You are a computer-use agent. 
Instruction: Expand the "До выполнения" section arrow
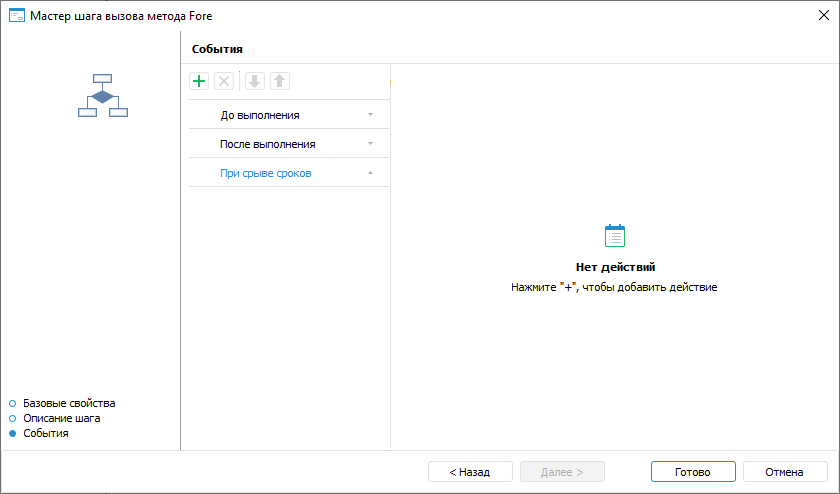(370, 115)
